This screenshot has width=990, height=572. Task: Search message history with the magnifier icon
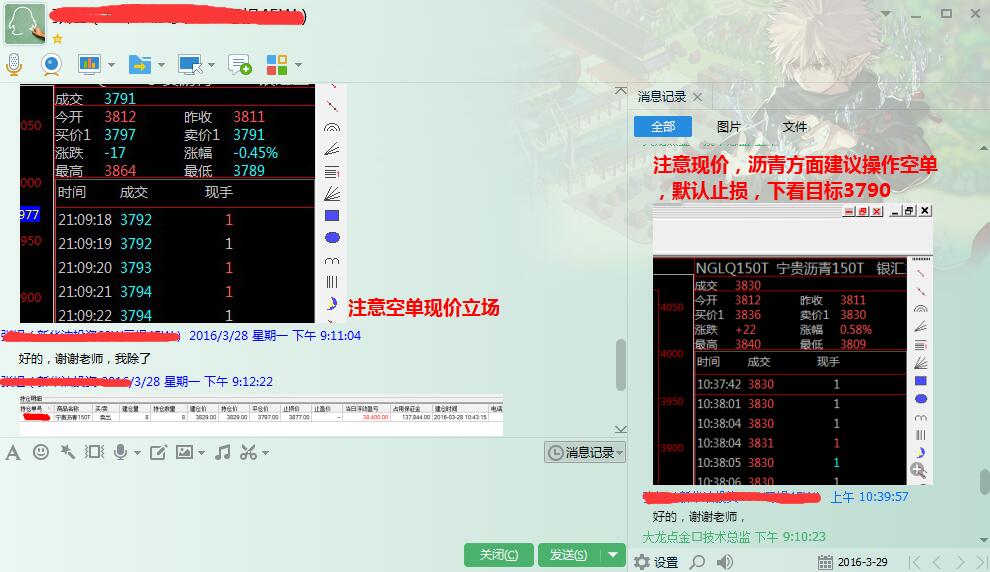697,562
